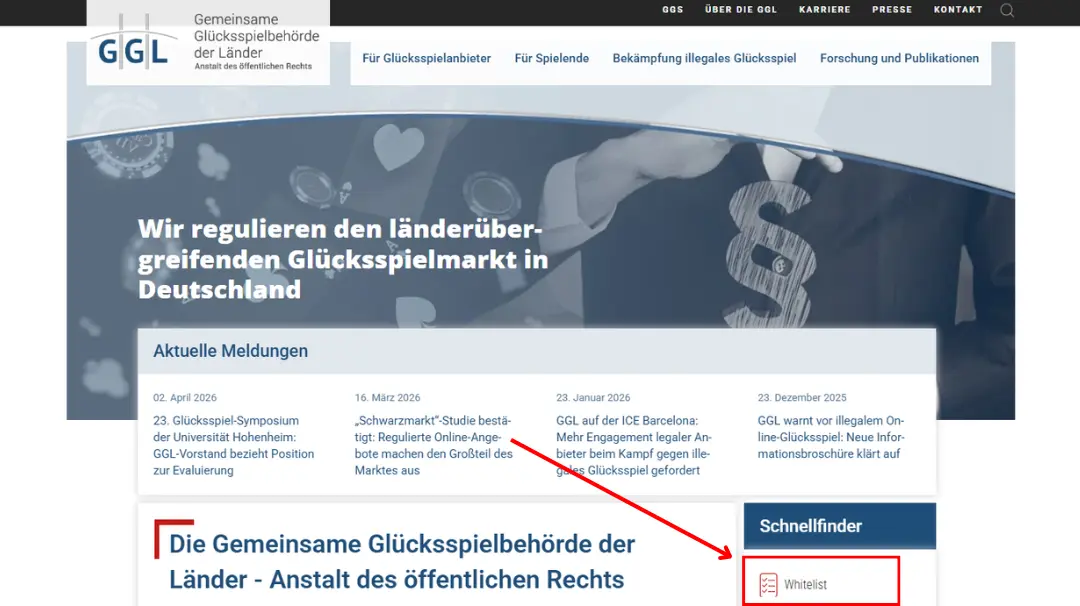Open 23. Glücksspiel-Symposium news article
The image size is (1080, 606).
[233, 446]
